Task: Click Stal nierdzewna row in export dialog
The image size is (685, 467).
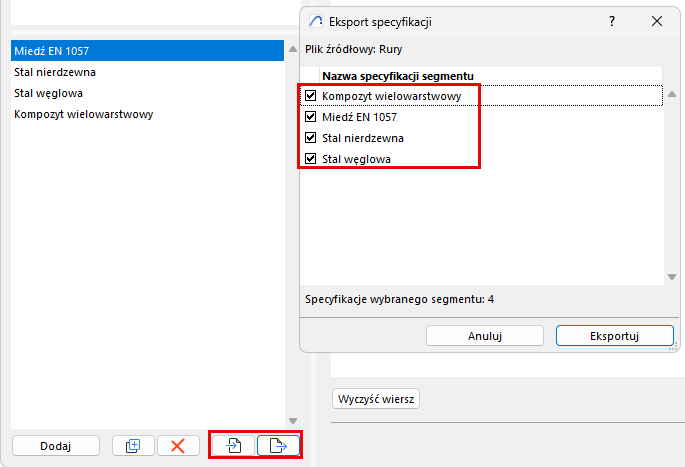Action: click(x=482, y=138)
